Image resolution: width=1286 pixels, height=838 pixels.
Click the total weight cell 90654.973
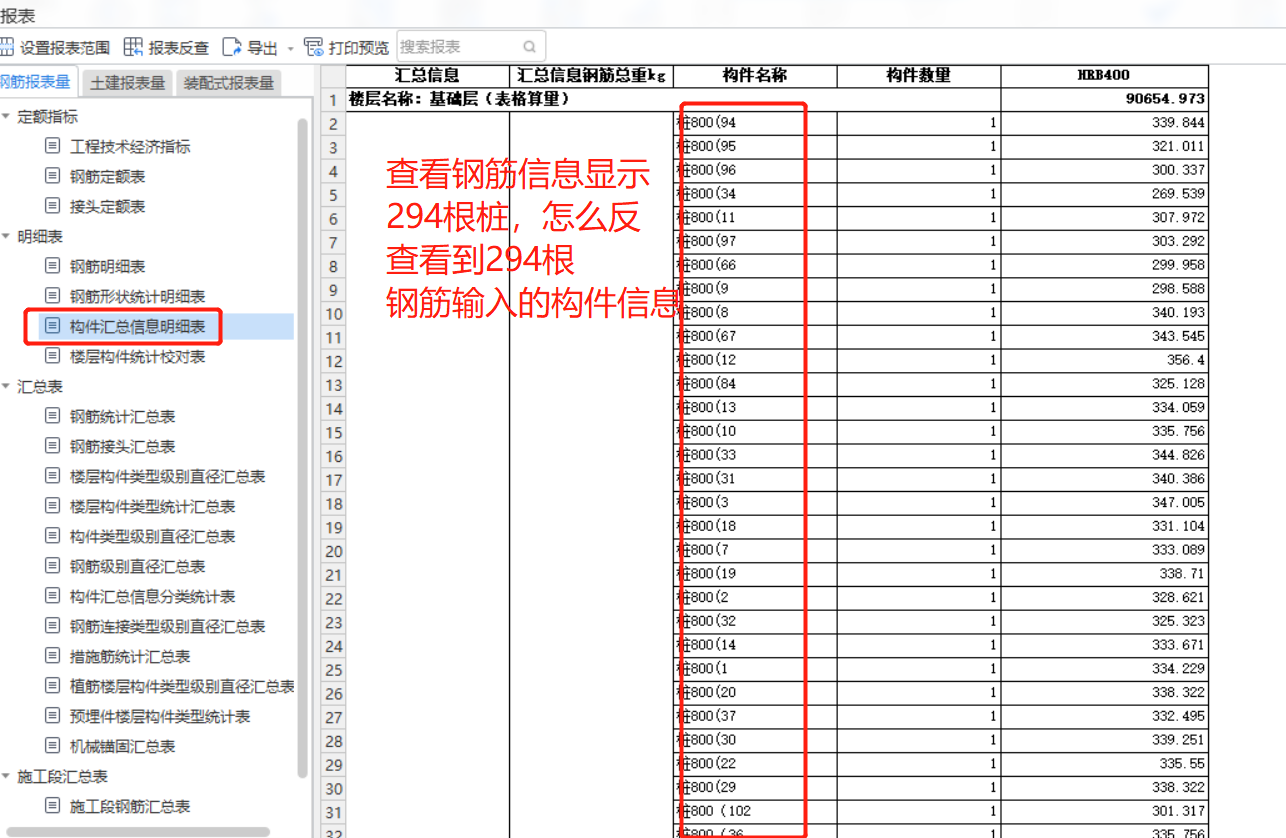tap(1105, 100)
